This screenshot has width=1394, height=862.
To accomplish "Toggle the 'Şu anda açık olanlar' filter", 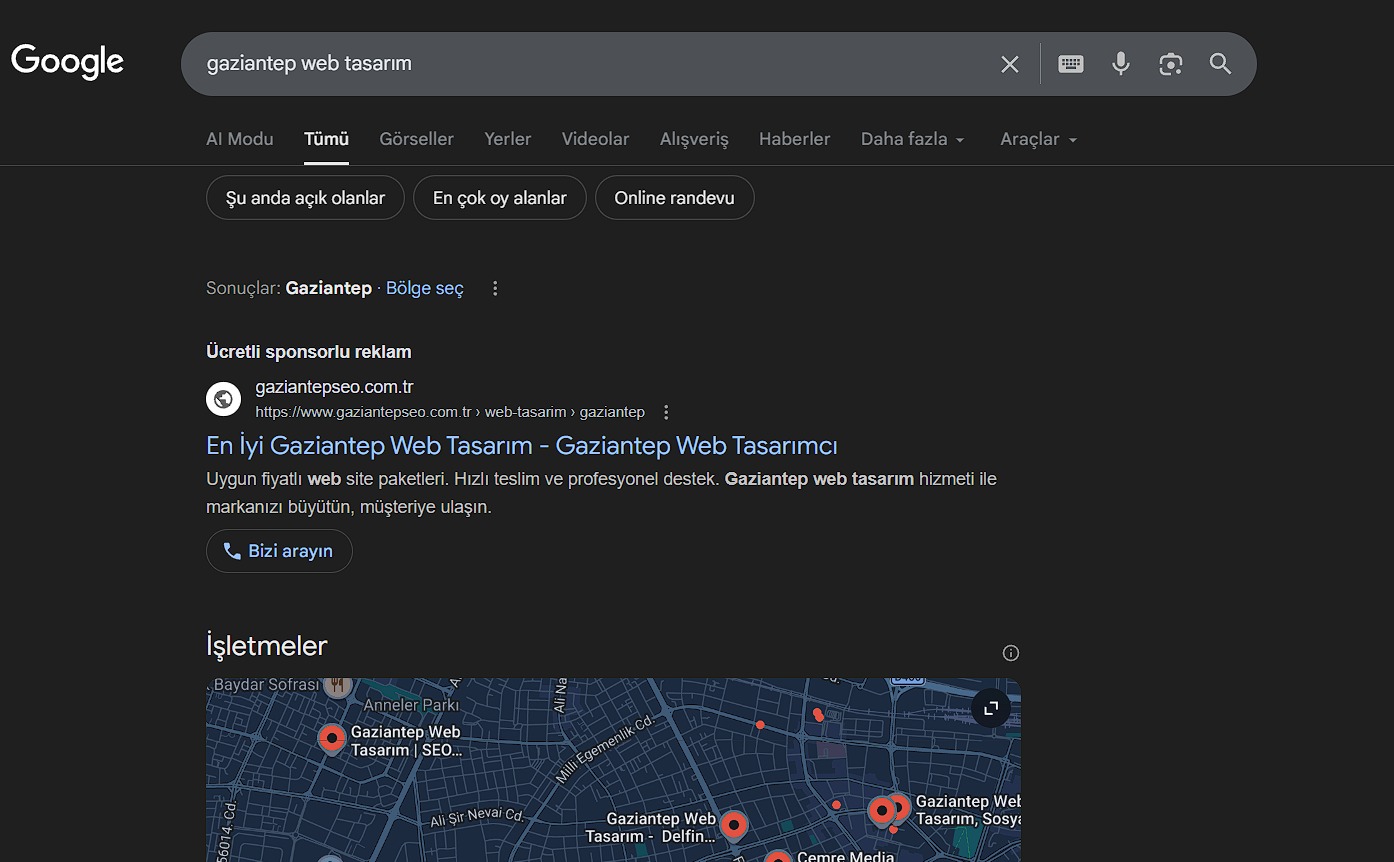I will tap(305, 198).
